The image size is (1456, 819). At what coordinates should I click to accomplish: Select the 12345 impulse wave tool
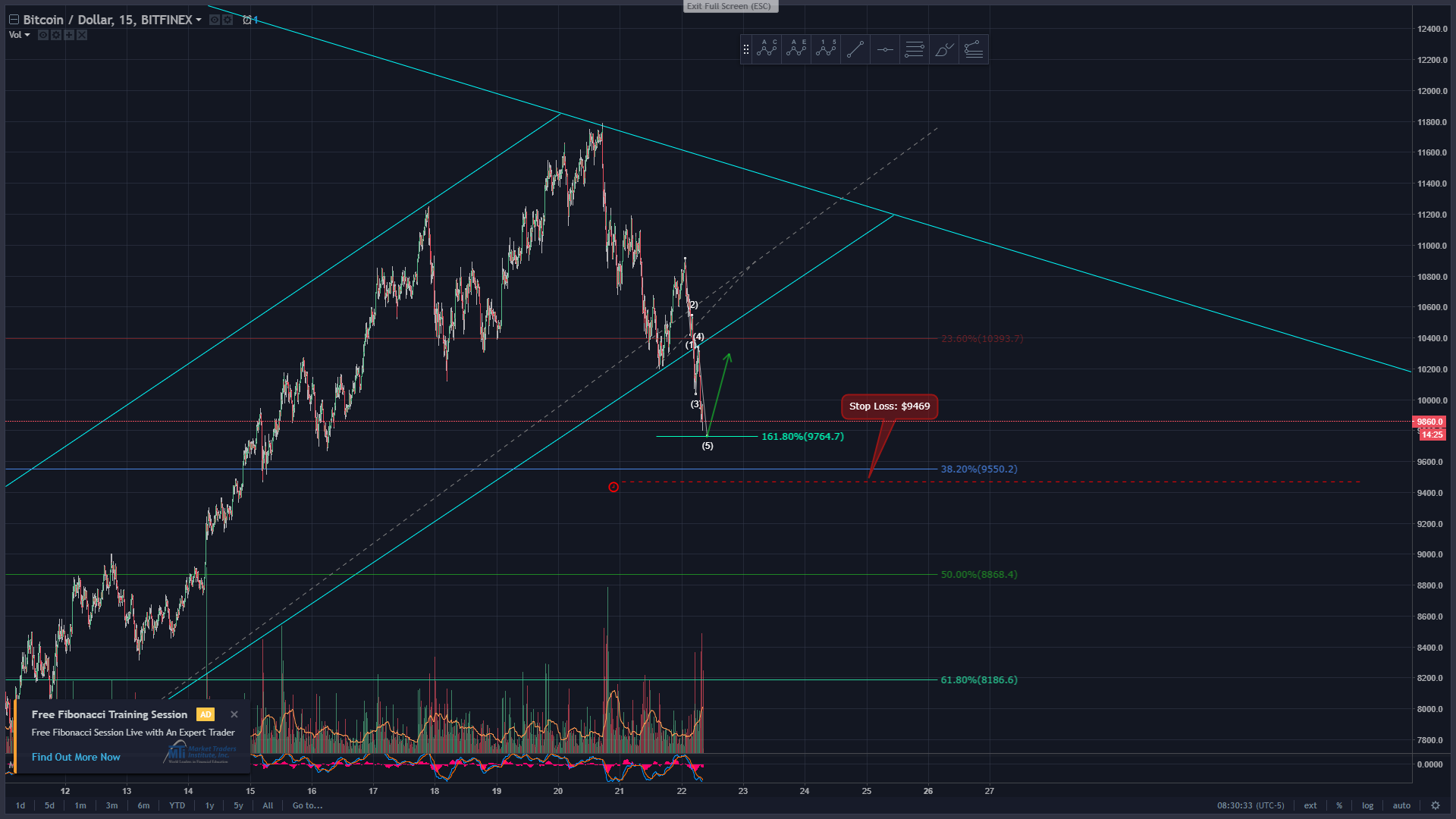[x=826, y=49]
